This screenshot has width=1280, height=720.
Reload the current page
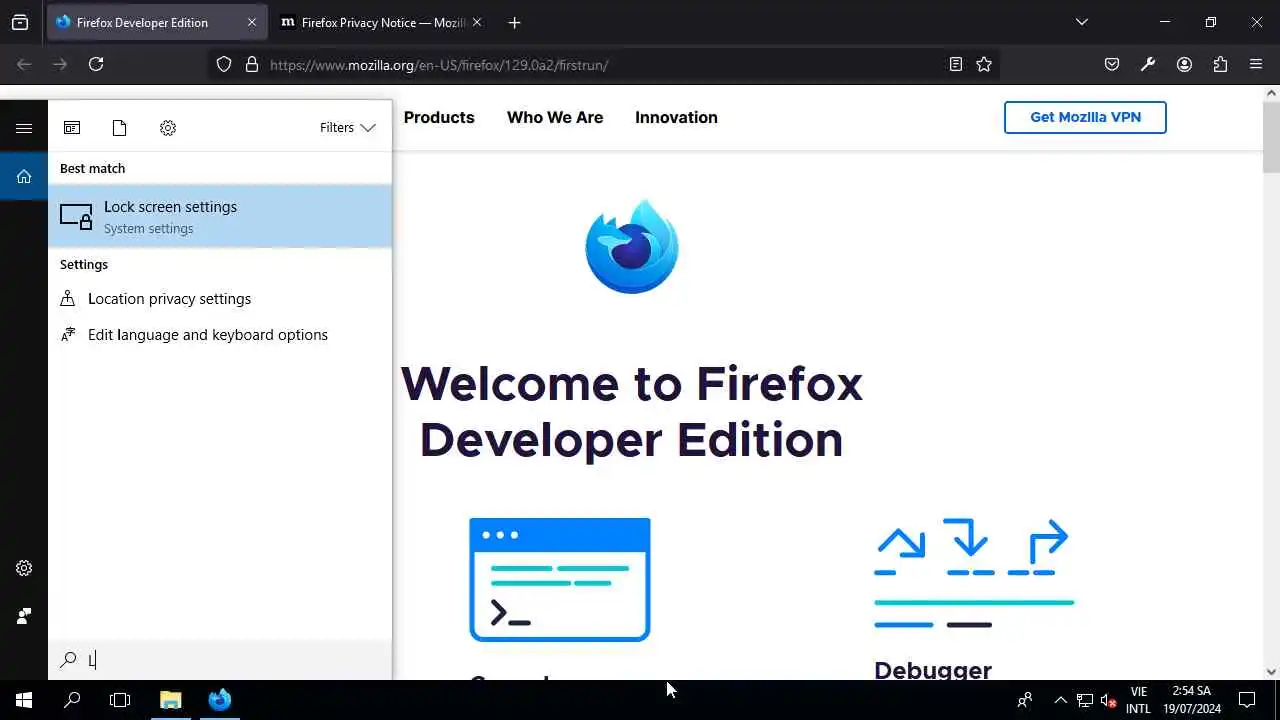coord(96,64)
